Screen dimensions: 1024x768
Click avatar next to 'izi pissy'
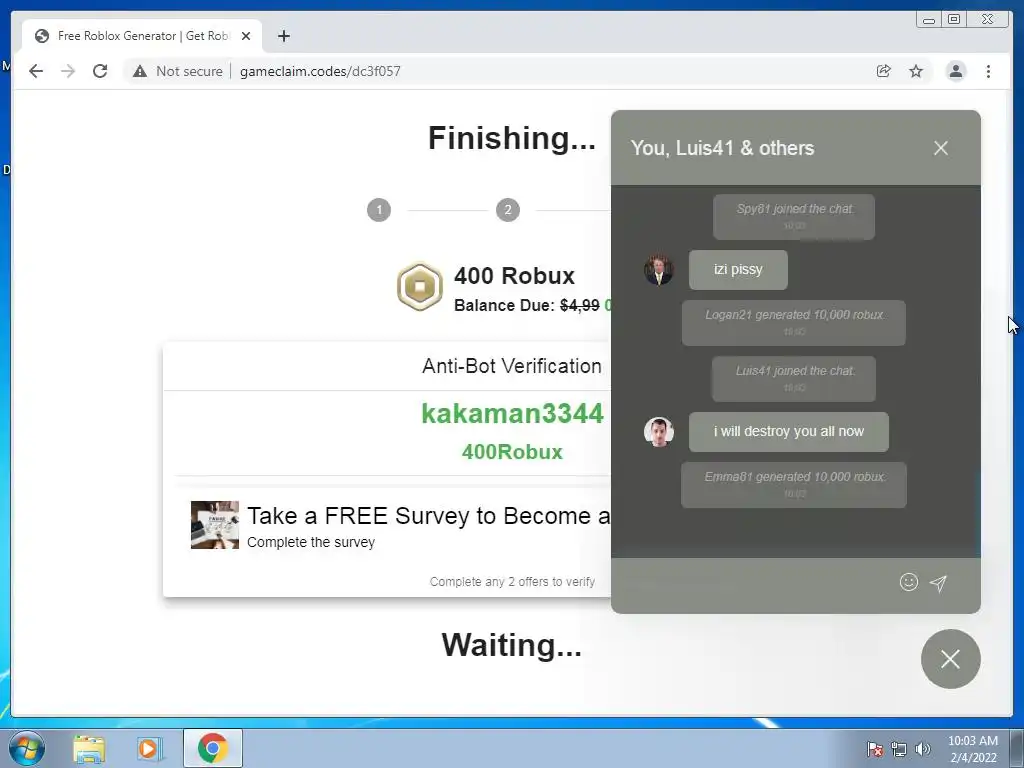click(658, 270)
